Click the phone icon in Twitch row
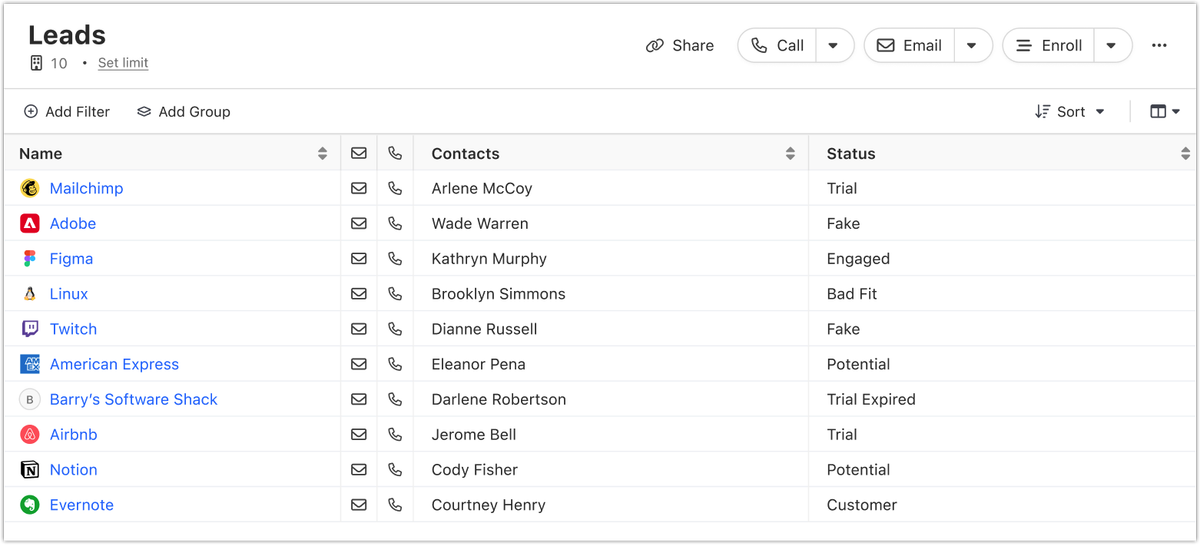1200x549 pixels. click(395, 329)
